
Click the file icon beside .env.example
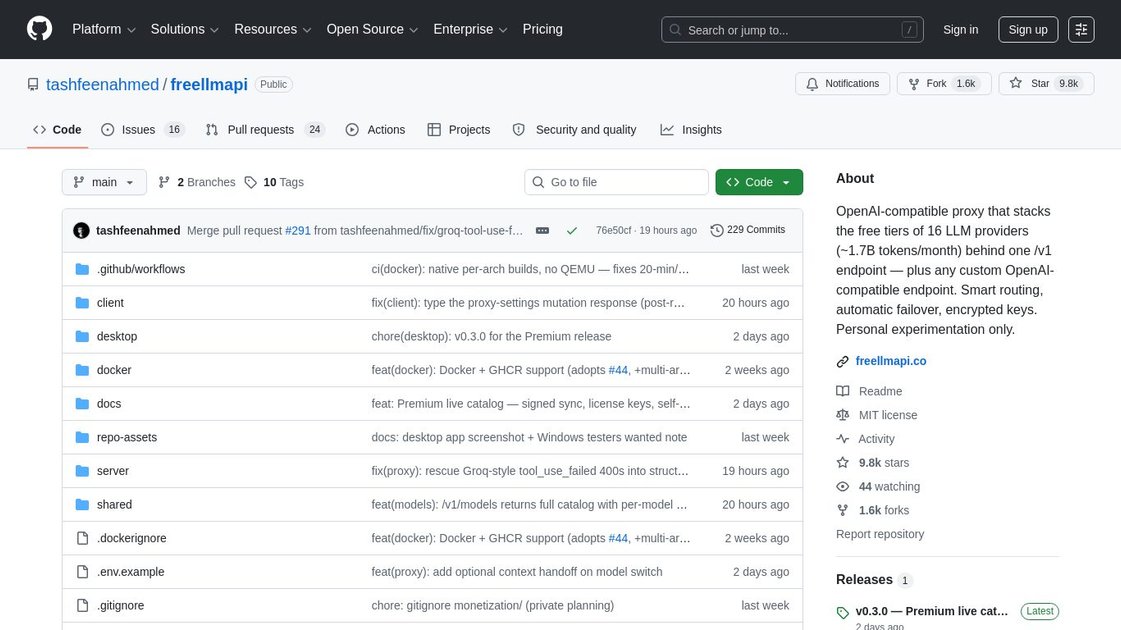pos(82,571)
